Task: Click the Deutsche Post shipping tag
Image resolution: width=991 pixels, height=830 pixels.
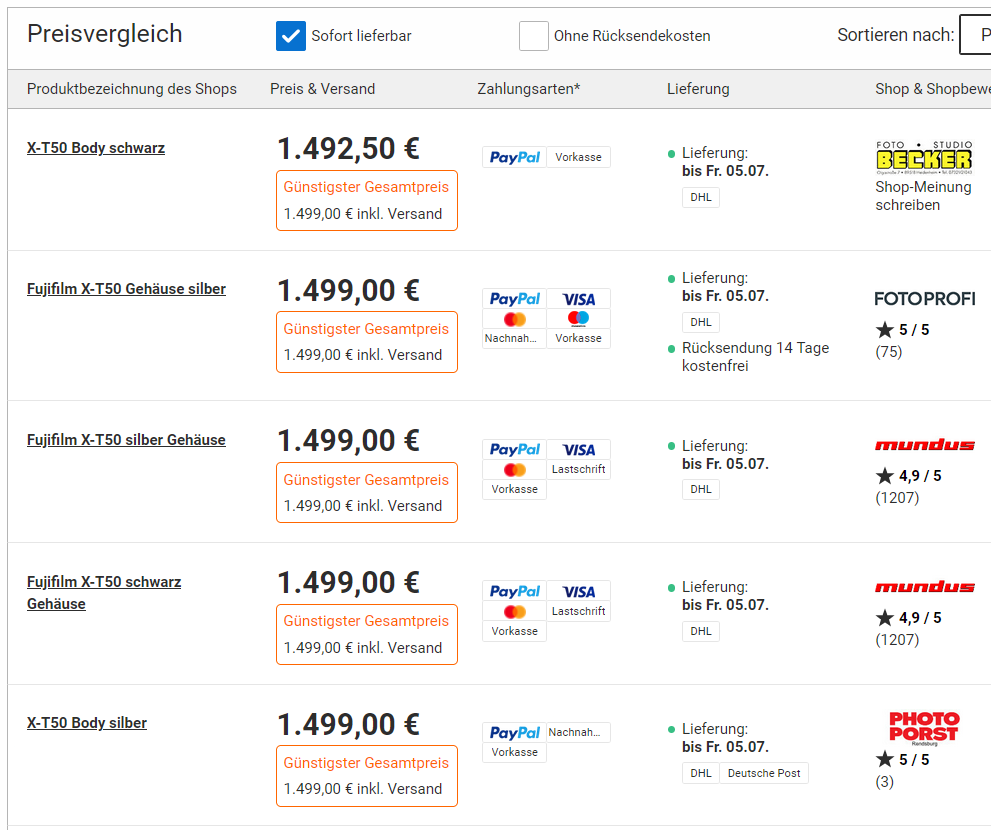Action: (x=764, y=773)
